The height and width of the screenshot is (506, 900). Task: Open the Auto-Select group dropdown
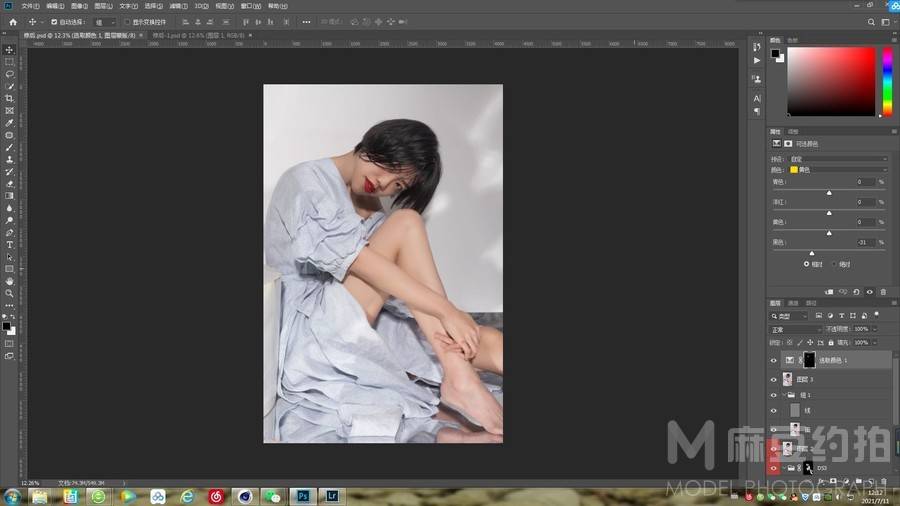(x=104, y=22)
